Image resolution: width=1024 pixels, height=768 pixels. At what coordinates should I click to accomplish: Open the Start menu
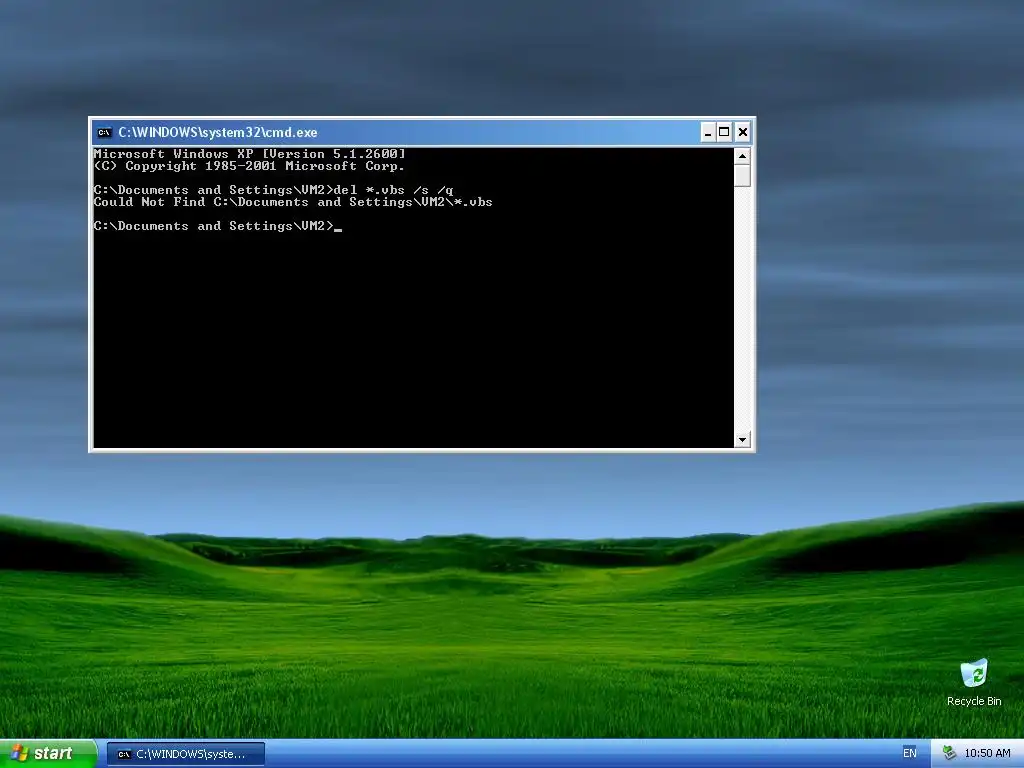tap(48, 754)
